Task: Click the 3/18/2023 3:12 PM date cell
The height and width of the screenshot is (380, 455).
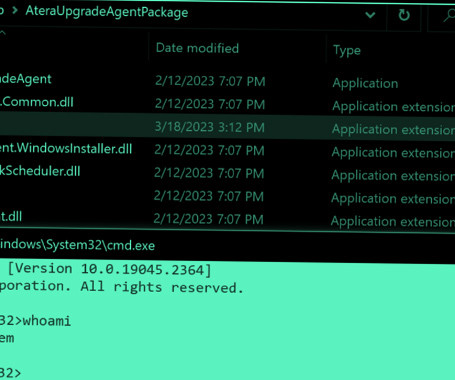Action: coord(210,127)
